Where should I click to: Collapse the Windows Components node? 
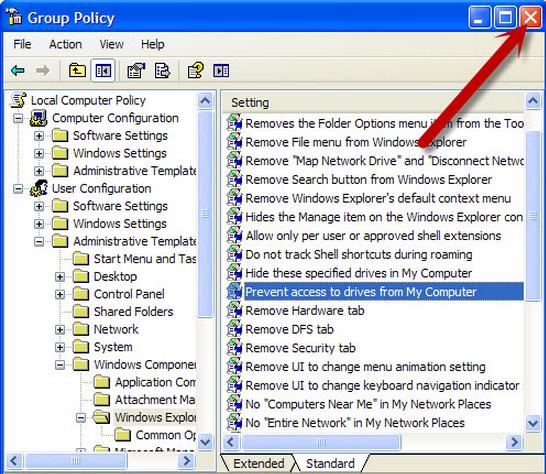tap(60, 365)
